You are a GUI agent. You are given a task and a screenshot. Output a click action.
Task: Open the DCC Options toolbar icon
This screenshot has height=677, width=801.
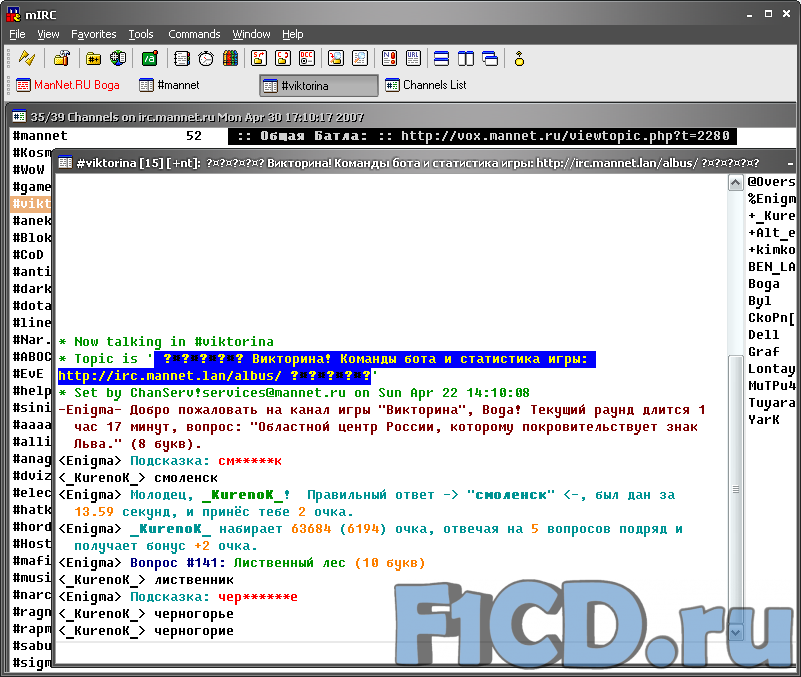click(307, 58)
